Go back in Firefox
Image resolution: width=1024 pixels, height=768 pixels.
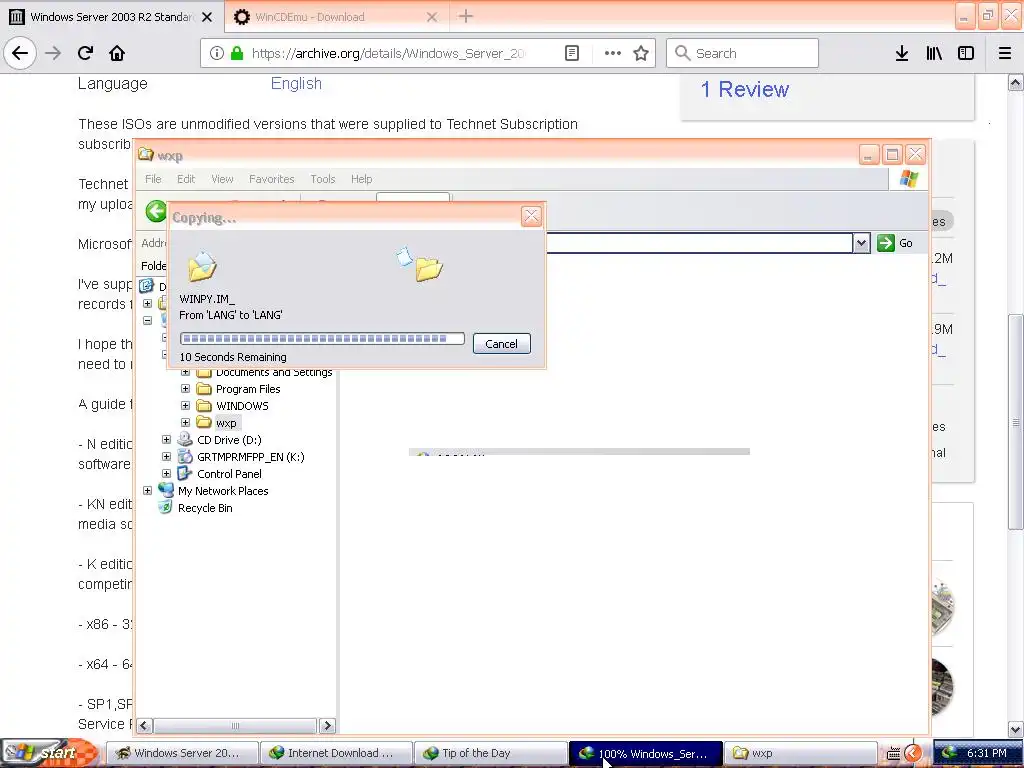coord(20,53)
